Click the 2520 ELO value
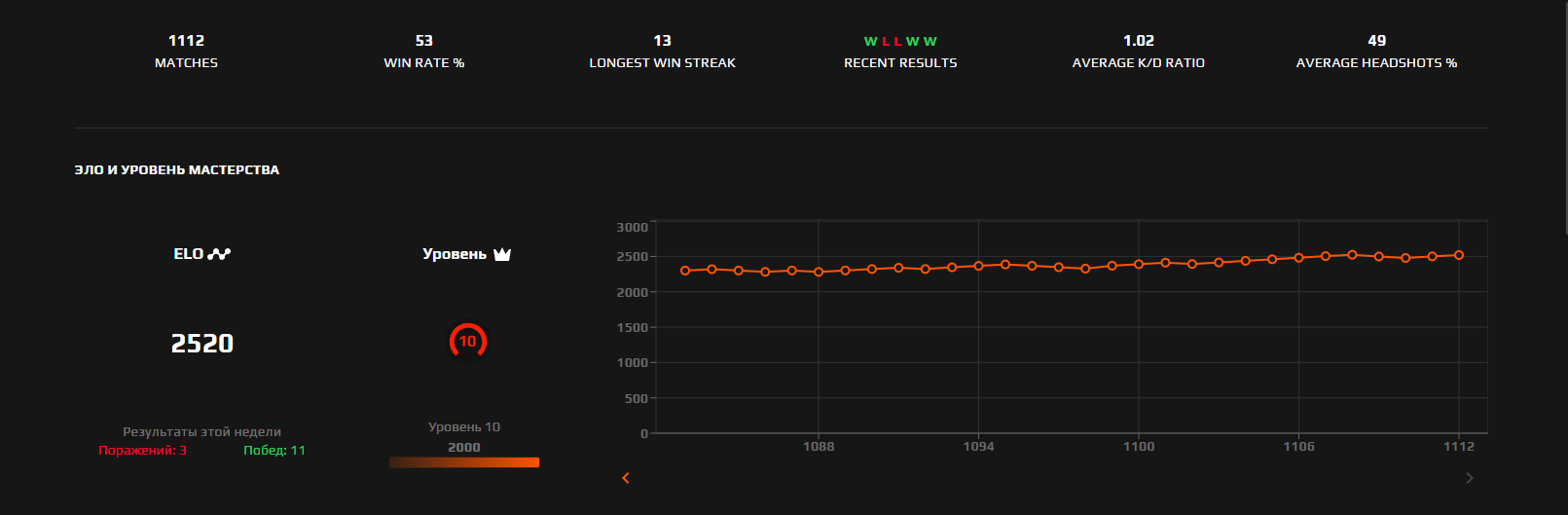The width and height of the screenshot is (1568, 515). click(202, 344)
